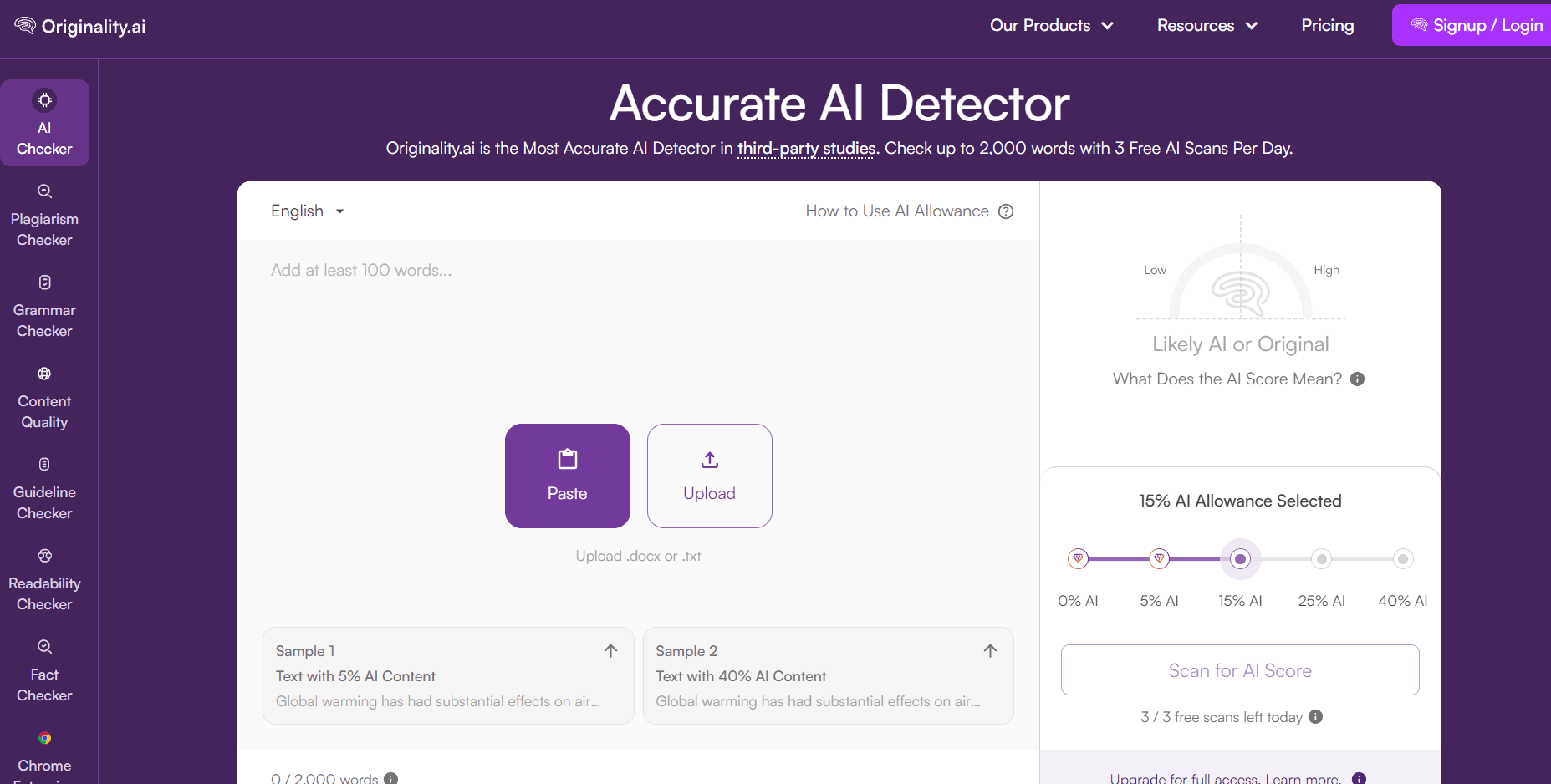Click the 'Accurate AI Detector' heading

[x=839, y=104]
